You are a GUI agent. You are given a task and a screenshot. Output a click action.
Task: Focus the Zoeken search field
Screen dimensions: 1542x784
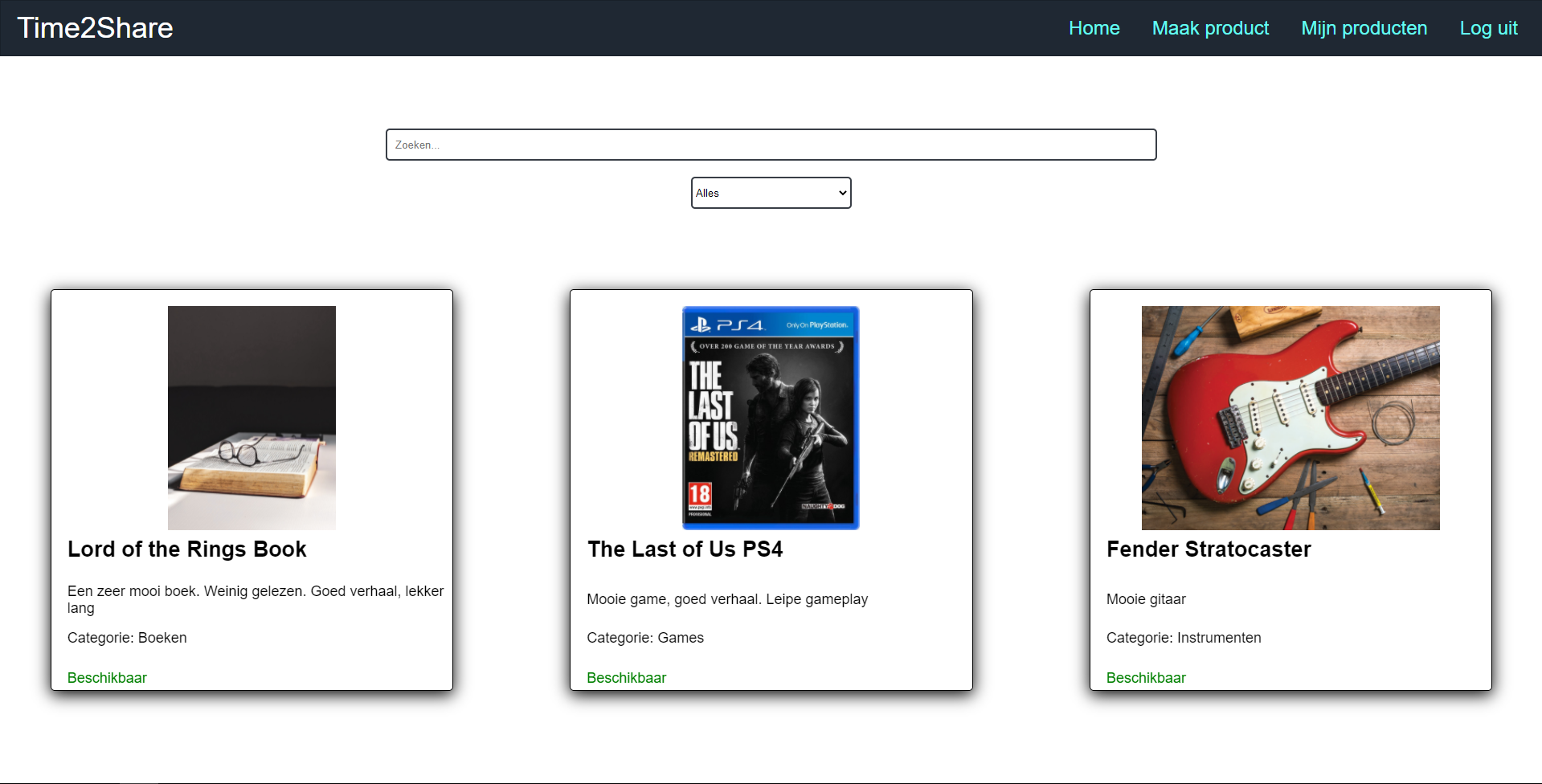click(771, 145)
